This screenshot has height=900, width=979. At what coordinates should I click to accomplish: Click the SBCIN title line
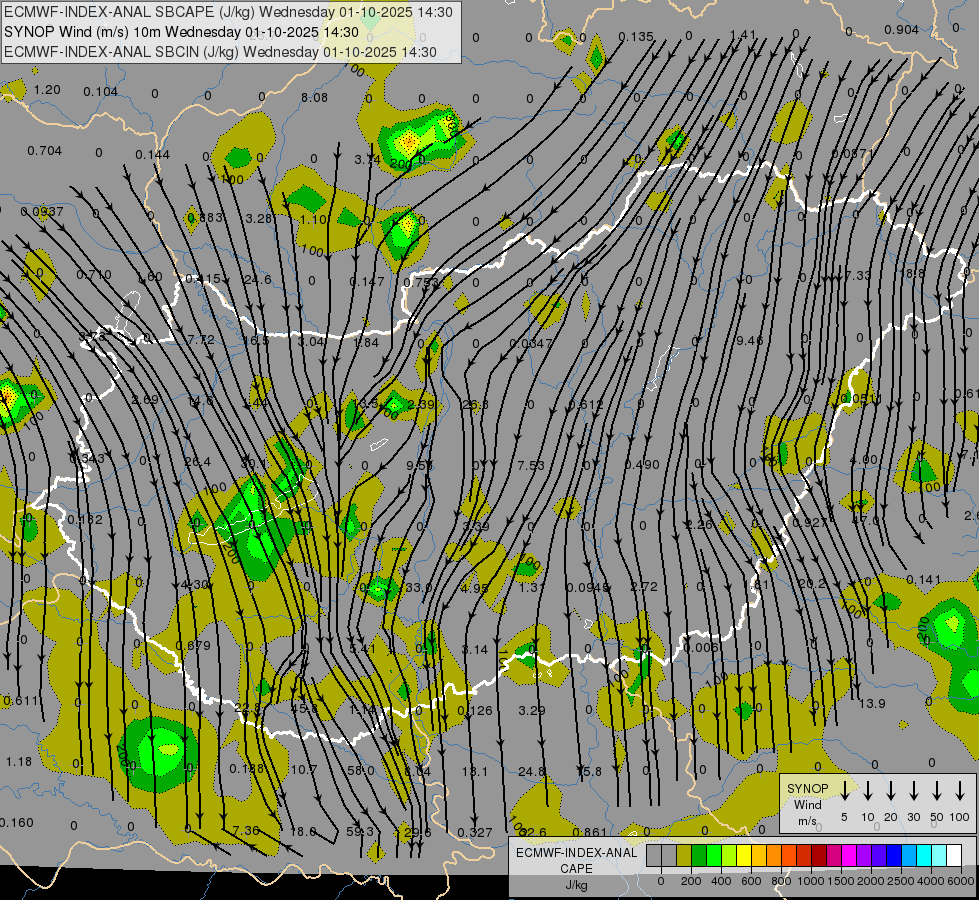[x=220, y=51]
